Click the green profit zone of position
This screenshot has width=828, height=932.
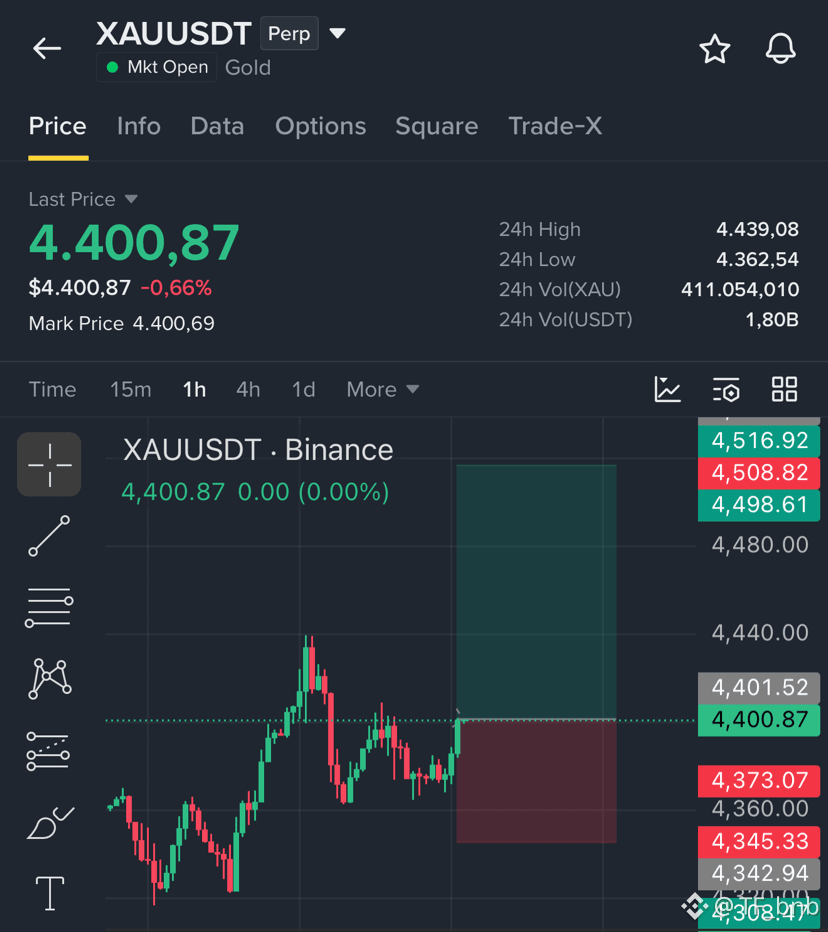(x=536, y=592)
